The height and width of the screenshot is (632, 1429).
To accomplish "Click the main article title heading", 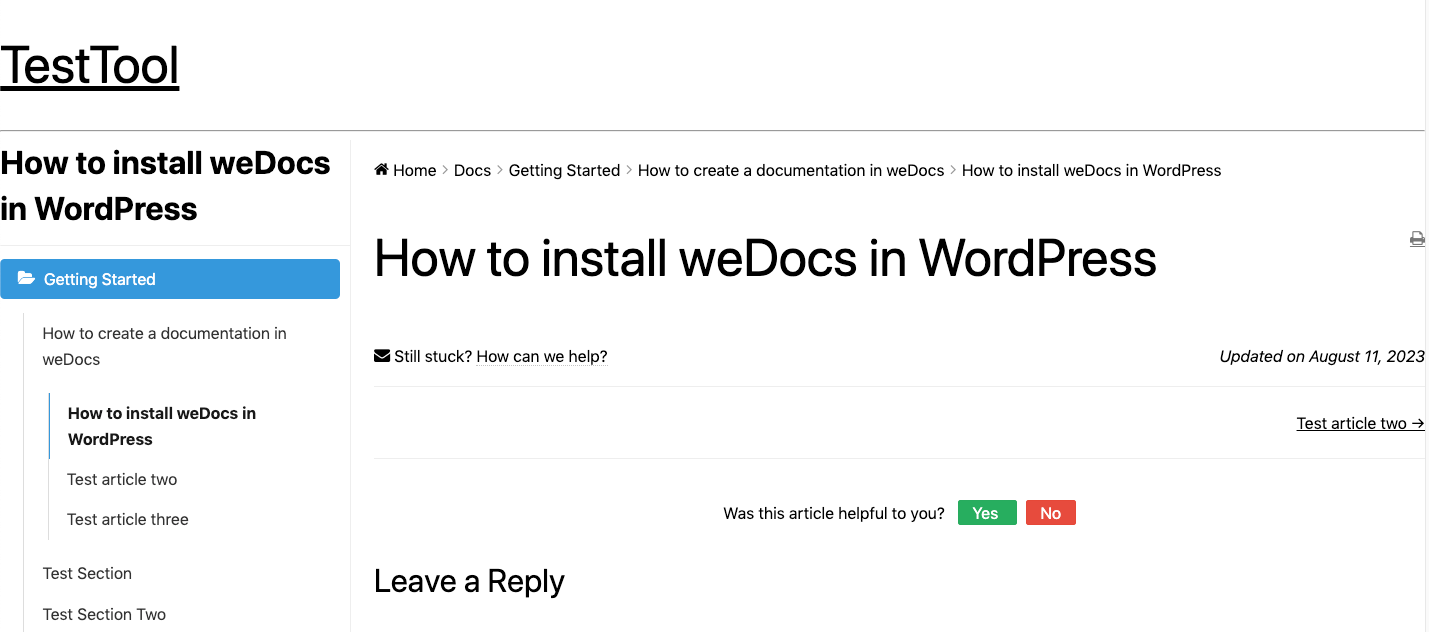I will click(765, 259).
